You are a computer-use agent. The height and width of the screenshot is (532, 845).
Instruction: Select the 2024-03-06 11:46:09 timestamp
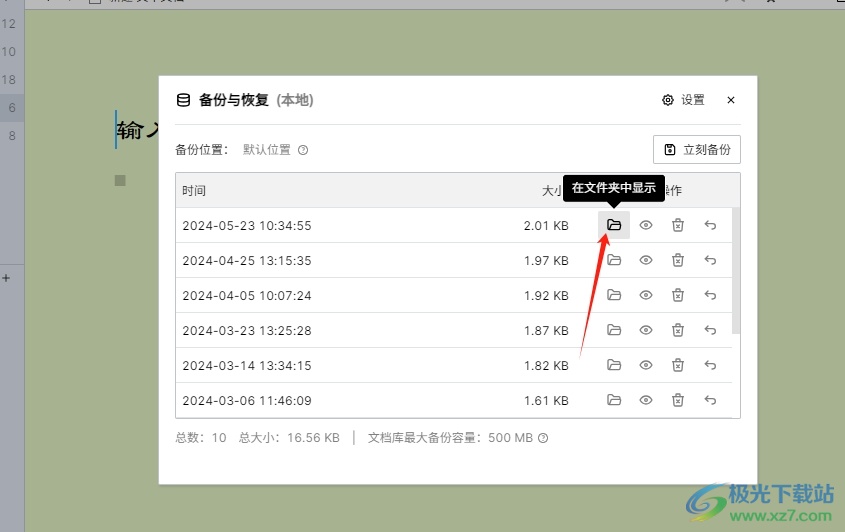pos(247,400)
